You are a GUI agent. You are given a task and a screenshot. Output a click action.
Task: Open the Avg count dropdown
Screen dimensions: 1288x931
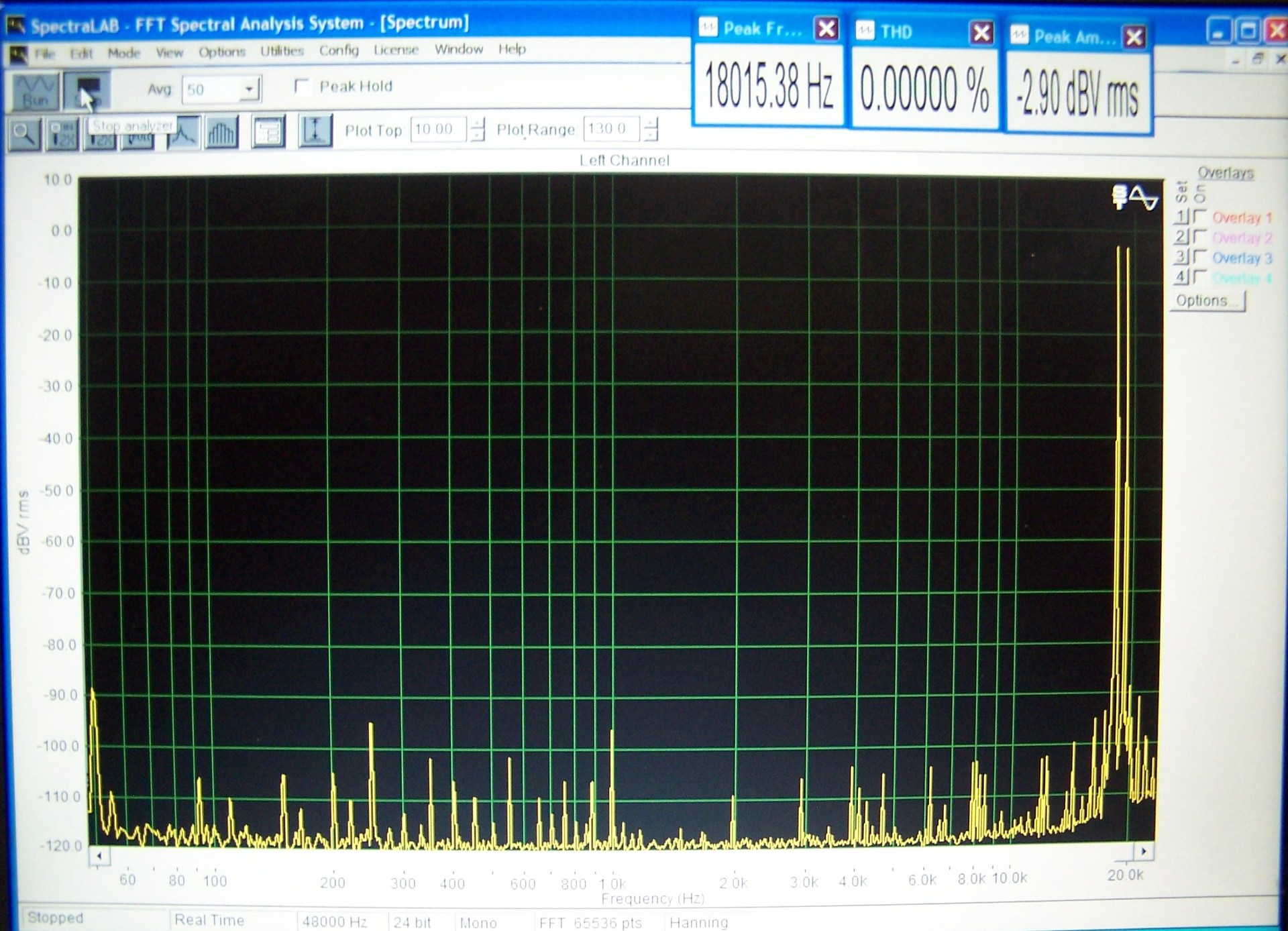click(250, 89)
